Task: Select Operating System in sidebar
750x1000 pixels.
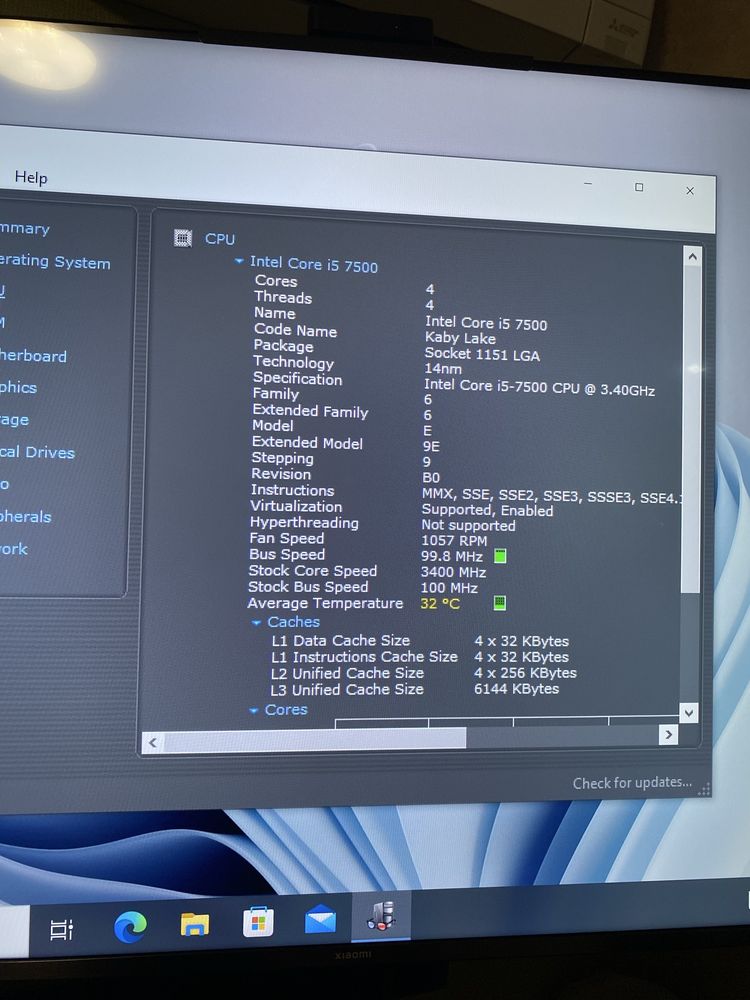Action: [55, 261]
